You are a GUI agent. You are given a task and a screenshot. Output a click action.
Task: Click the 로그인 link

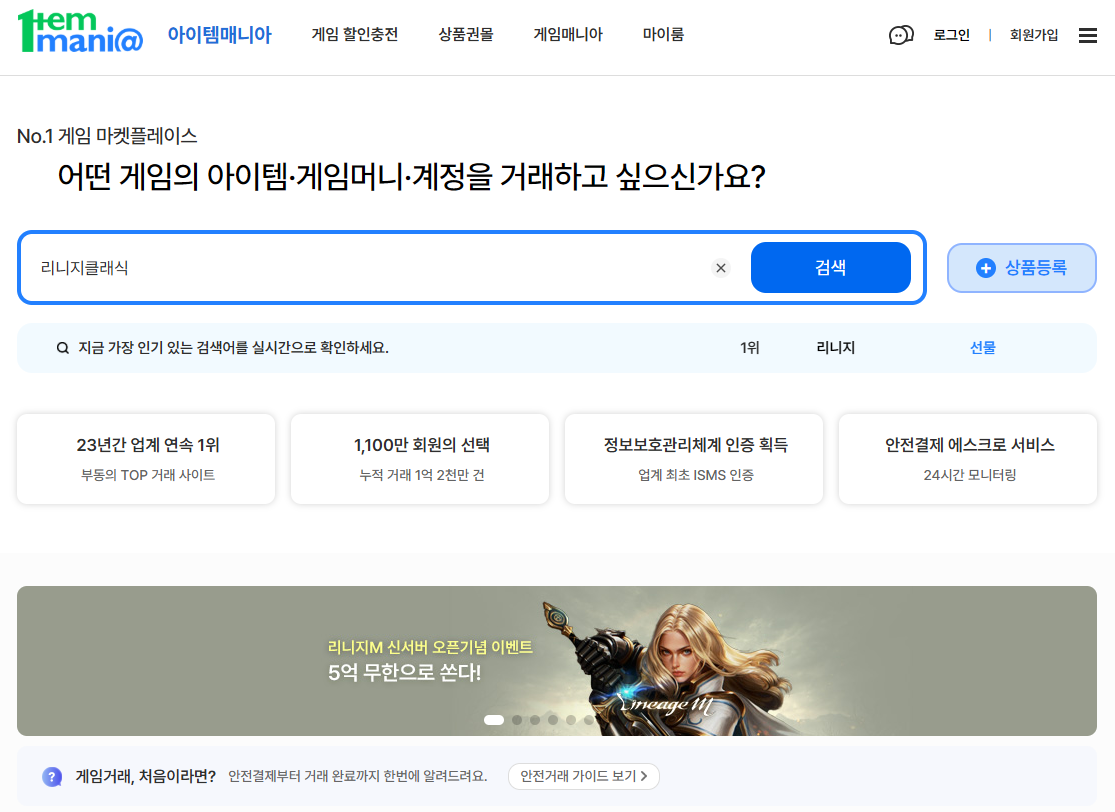click(951, 35)
